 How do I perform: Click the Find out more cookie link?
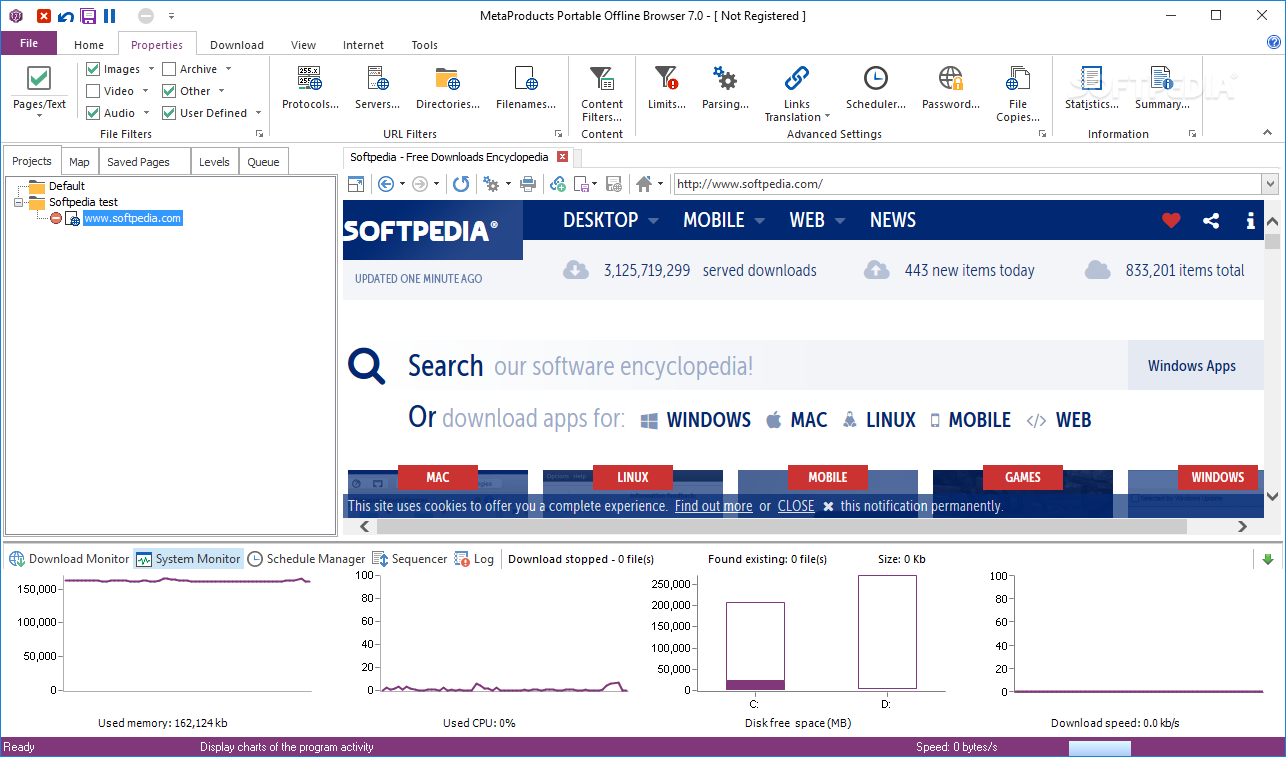pos(713,506)
